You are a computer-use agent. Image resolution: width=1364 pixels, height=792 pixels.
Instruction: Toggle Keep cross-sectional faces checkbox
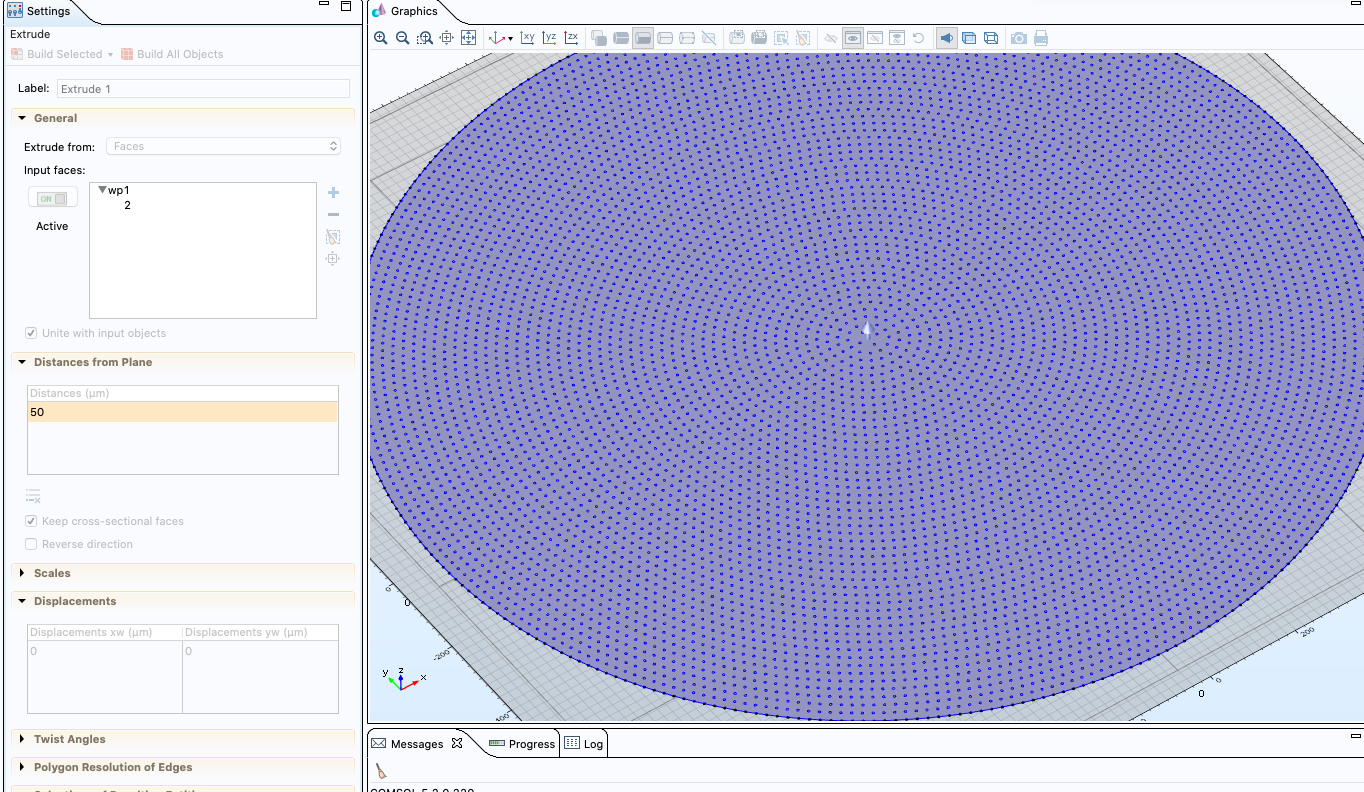tap(32, 521)
